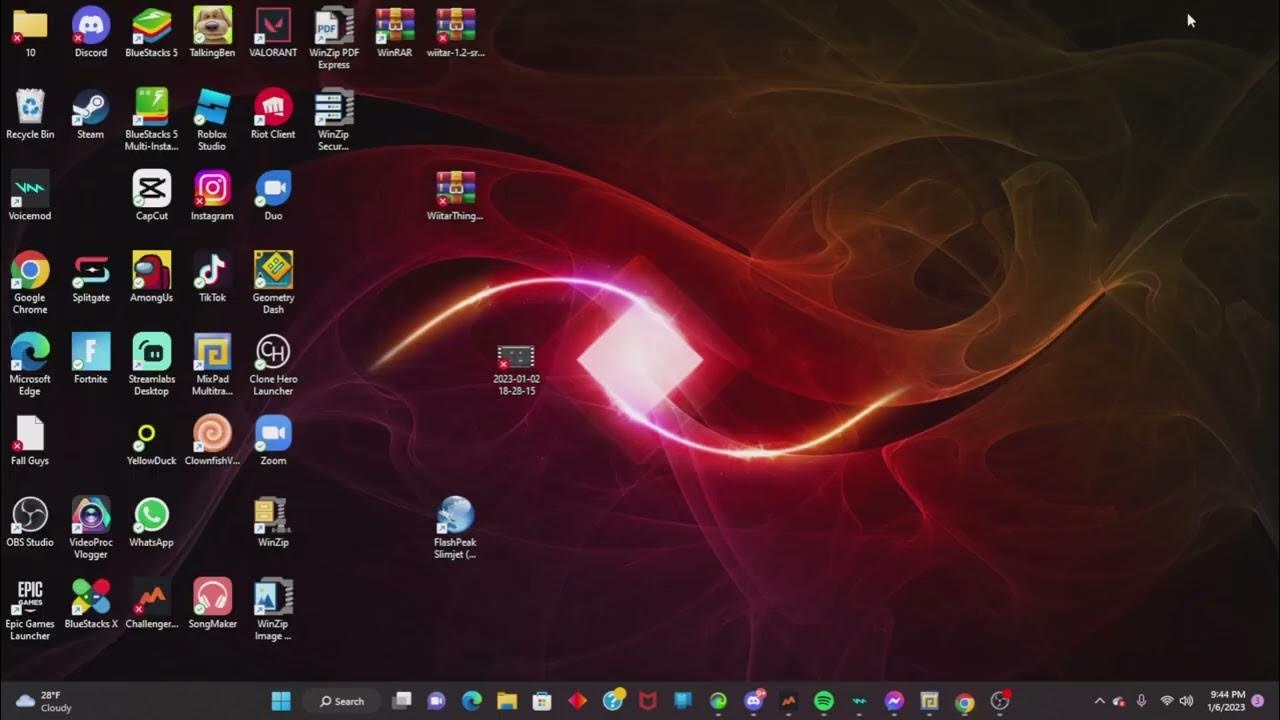The image size is (1280, 720).
Task: Select the Riot Client shortcut
Action: [273, 114]
